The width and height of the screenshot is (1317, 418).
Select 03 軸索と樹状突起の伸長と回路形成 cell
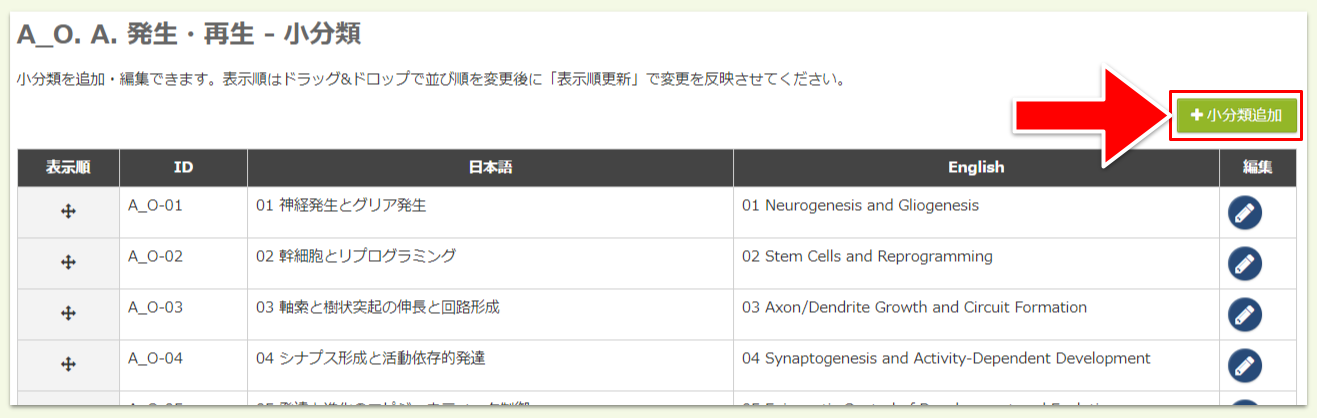377,307
